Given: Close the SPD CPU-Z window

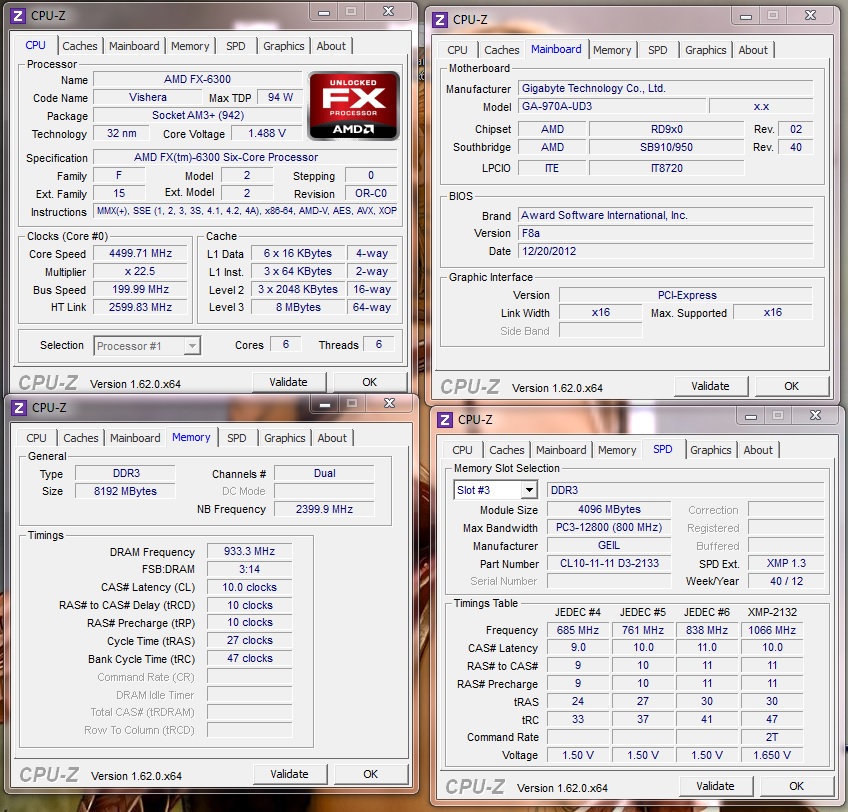Looking at the screenshot, I should [816, 416].
